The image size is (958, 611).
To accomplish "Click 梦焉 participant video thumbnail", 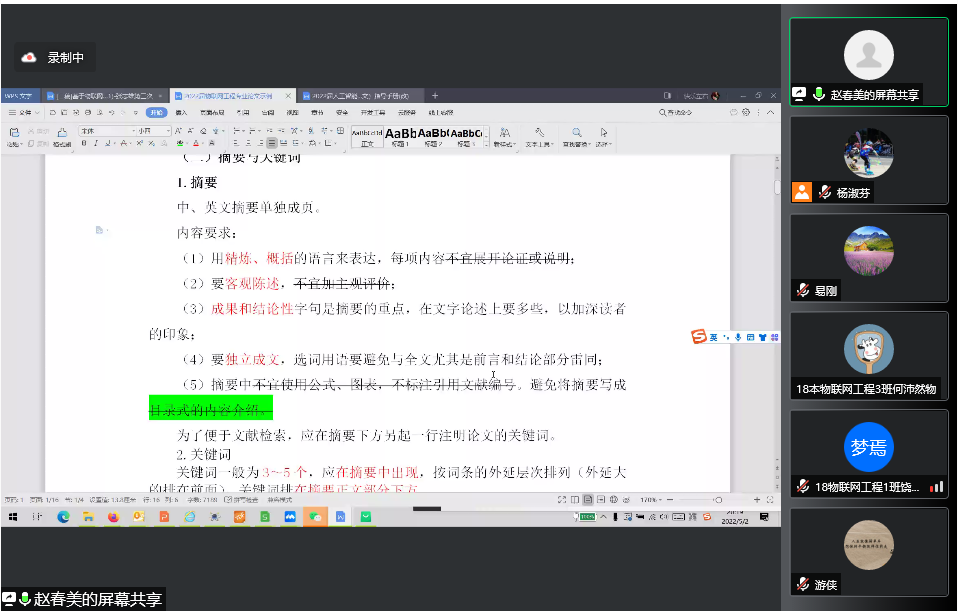I will coord(867,448).
